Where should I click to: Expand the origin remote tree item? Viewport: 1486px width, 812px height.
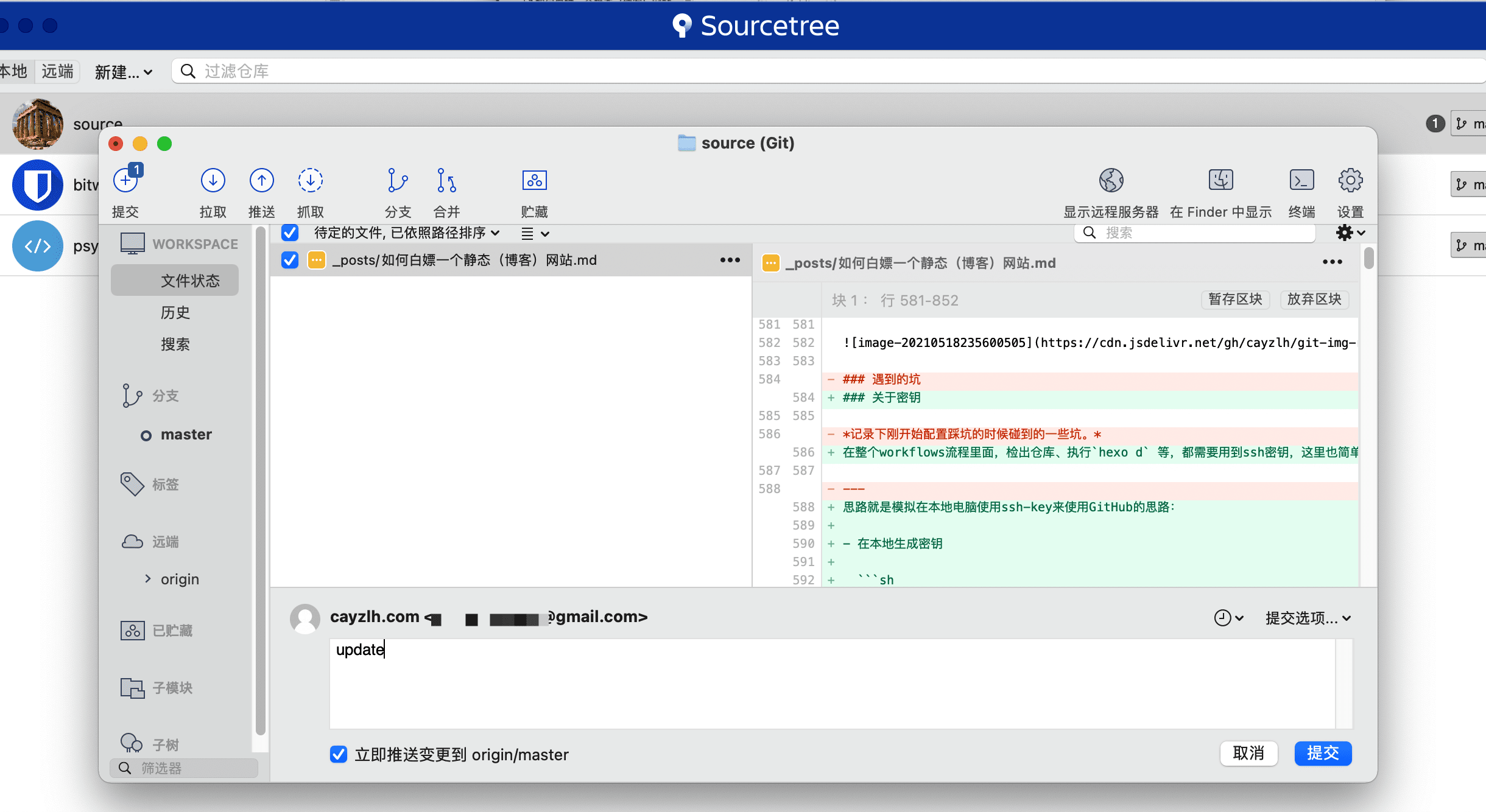click(x=147, y=579)
